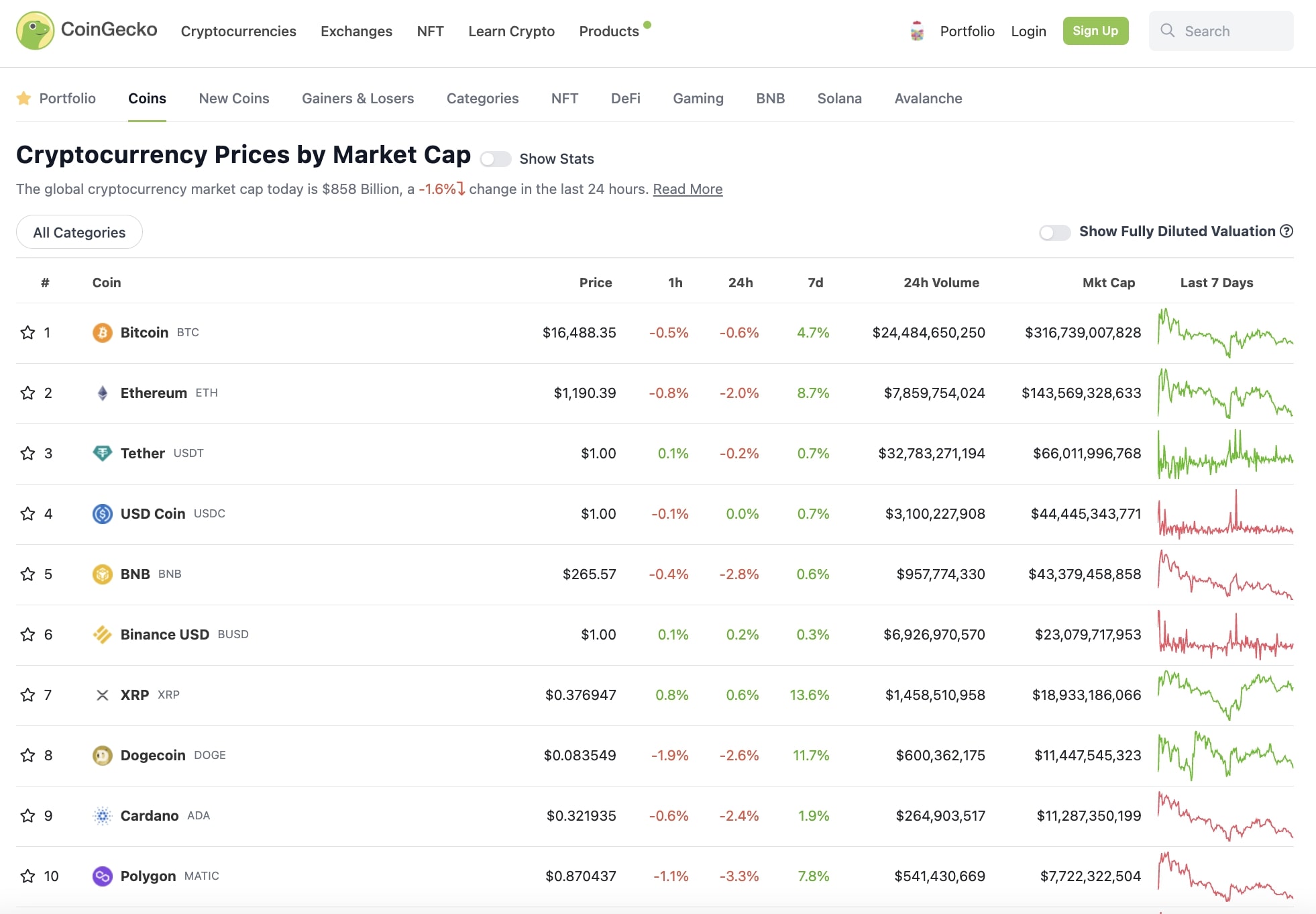
Task: Favorite Bitcoin with its star icon
Action: [x=28, y=332]
